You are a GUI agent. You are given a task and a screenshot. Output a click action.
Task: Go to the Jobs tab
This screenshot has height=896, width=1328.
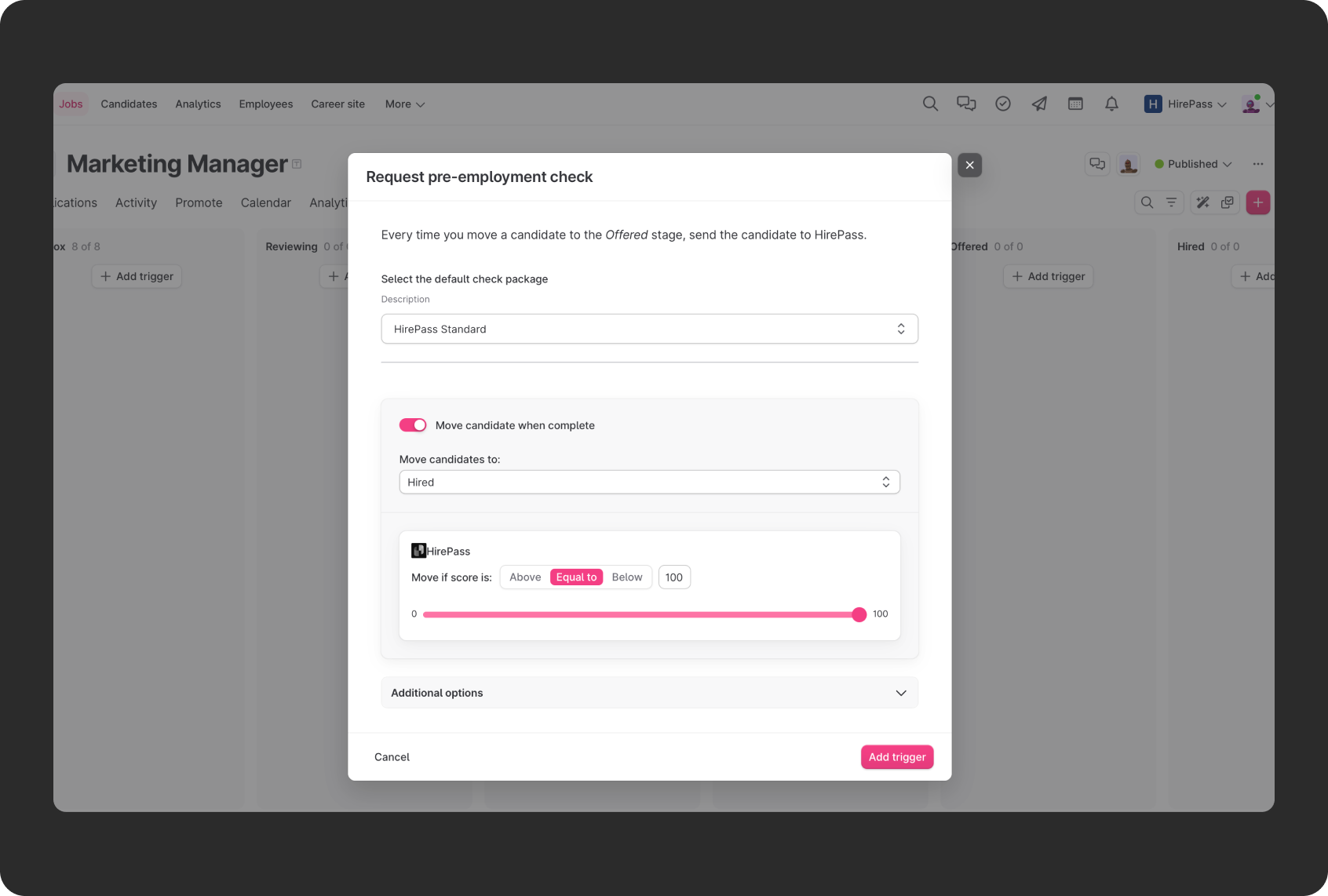[71, 104]
